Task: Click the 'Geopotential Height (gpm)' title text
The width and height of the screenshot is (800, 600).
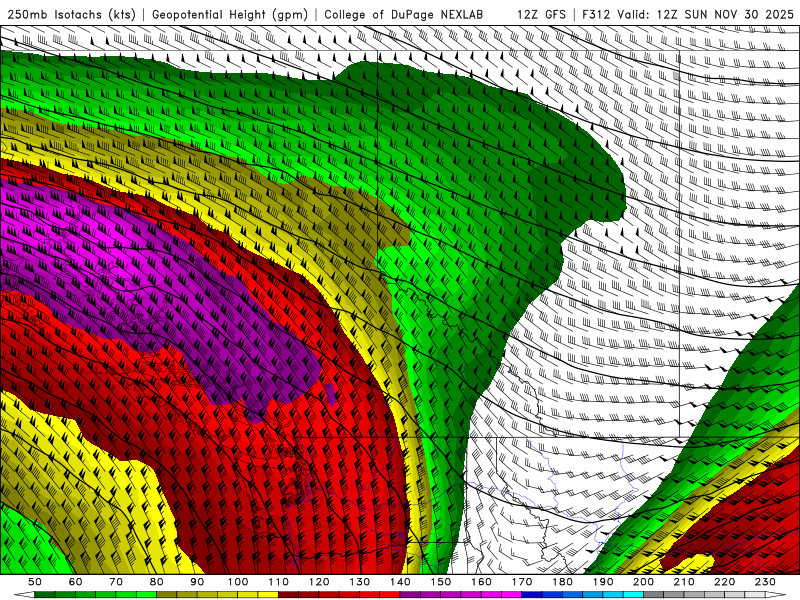Action: (x=230, y=14)
